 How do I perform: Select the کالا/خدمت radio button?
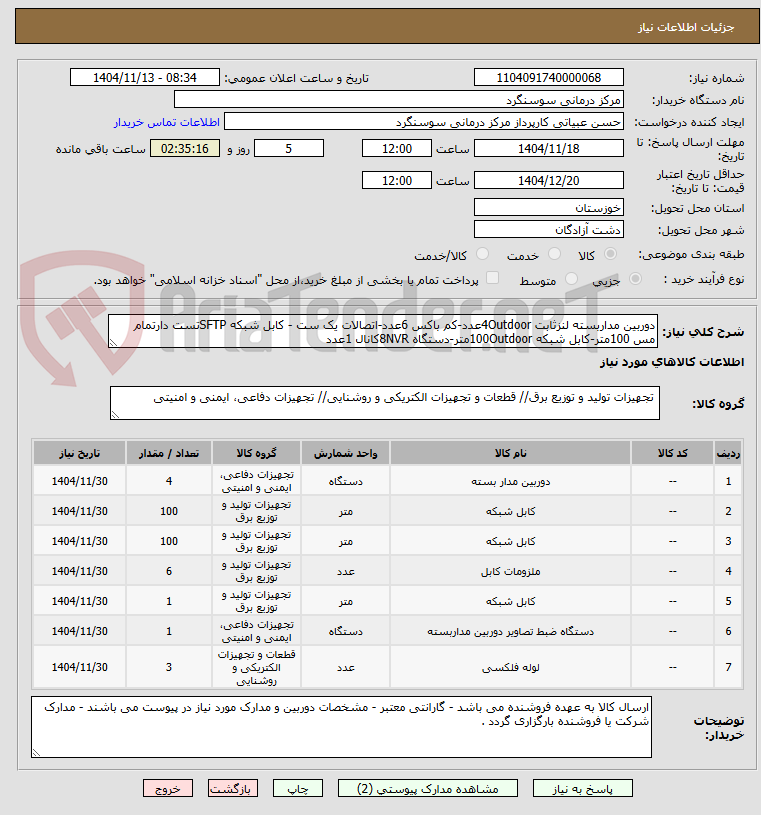(x=482, y=254)
